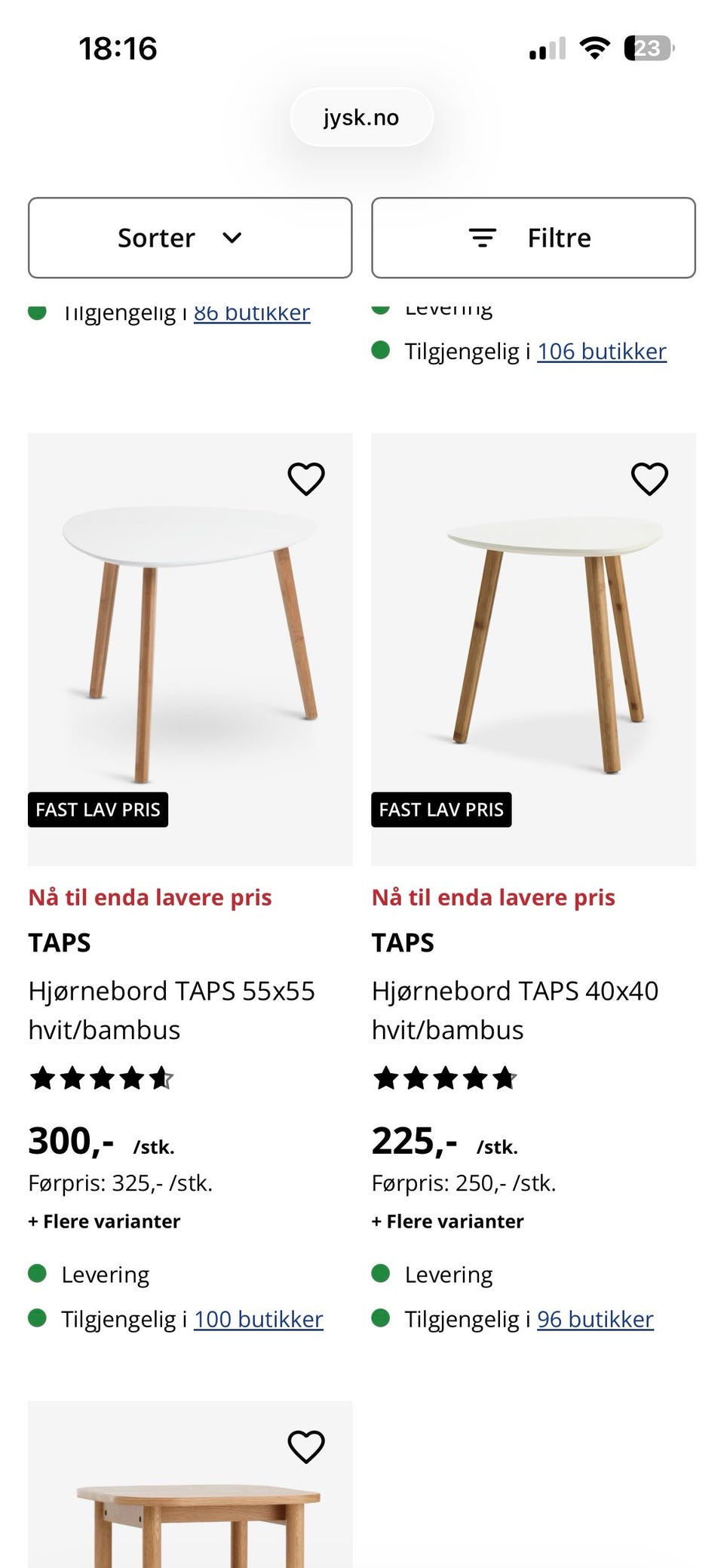Open the 96 butikker link

pyautogui.click(x=595, y=1319)
